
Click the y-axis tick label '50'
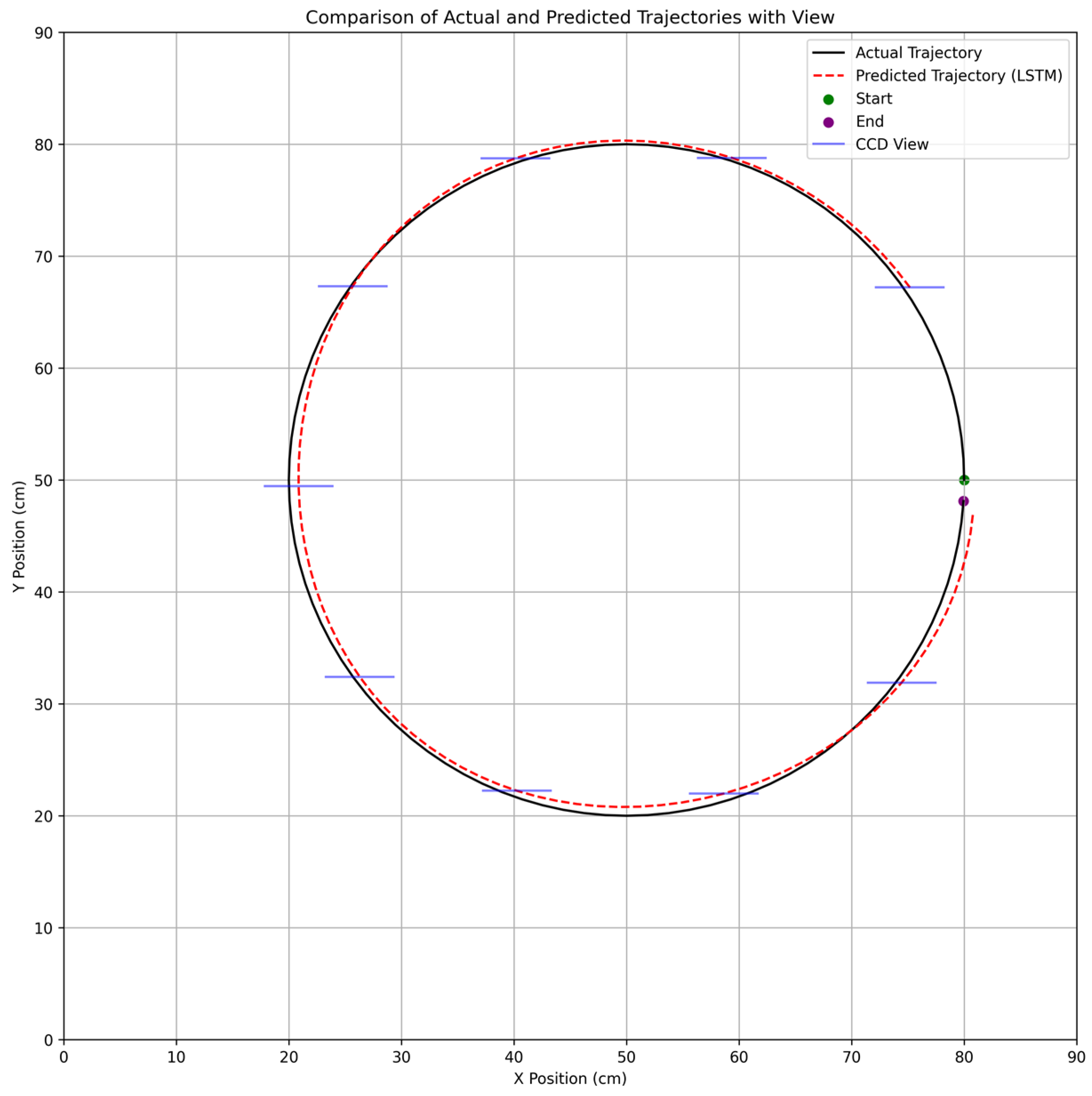(44, 480)
